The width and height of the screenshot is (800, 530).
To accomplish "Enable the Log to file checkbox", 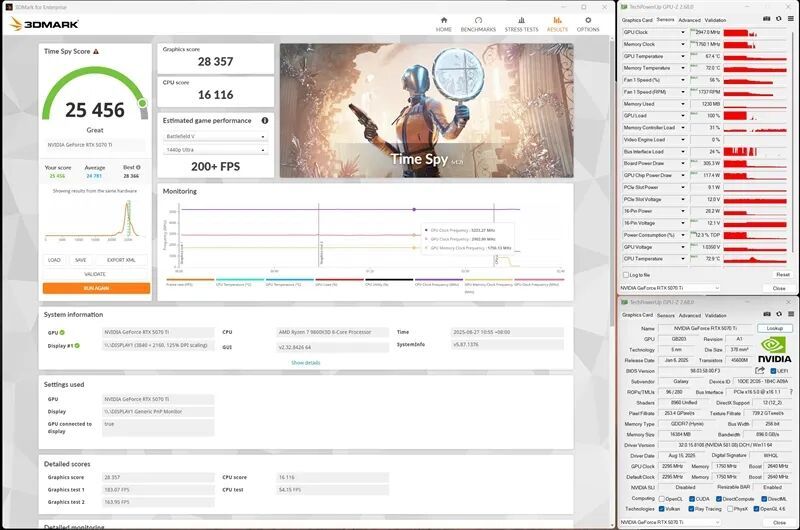I will click(x=626, y=275).
